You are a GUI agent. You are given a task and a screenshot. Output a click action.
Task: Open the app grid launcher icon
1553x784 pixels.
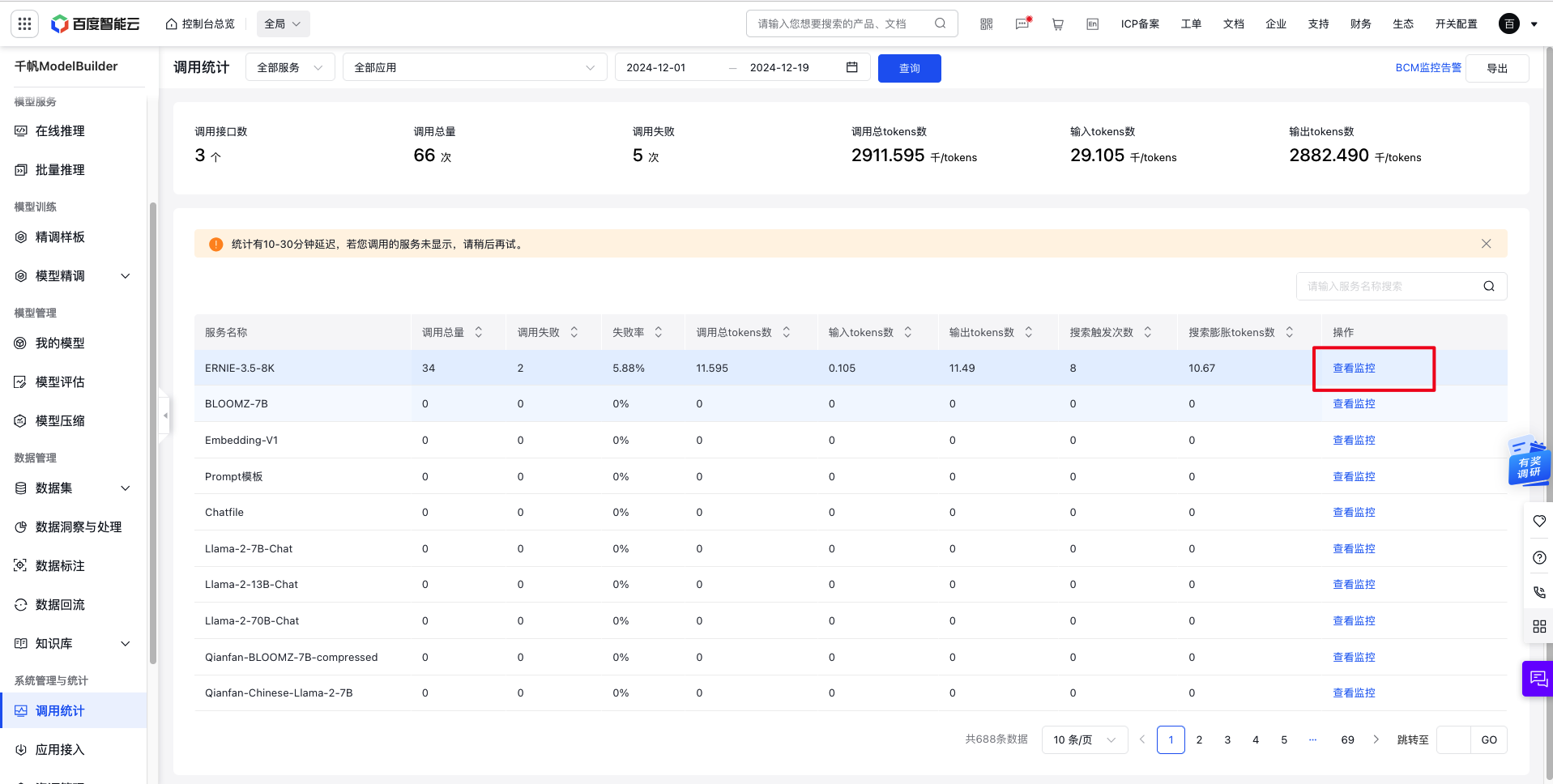[24, 24]
